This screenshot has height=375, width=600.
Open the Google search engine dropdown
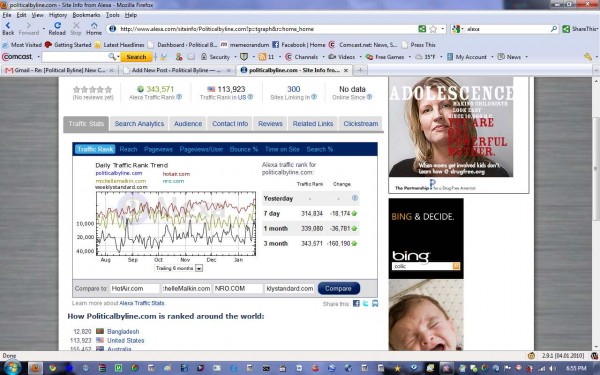pos(461,29)
